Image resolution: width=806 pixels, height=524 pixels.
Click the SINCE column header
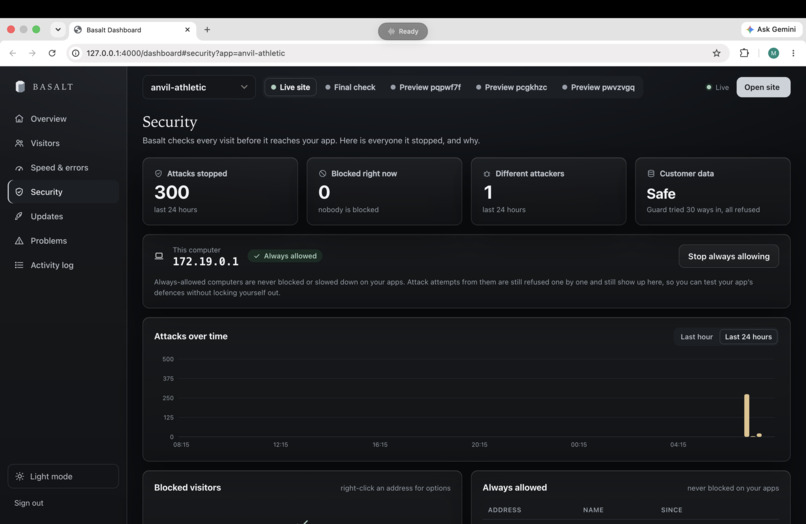click(671, 510)
